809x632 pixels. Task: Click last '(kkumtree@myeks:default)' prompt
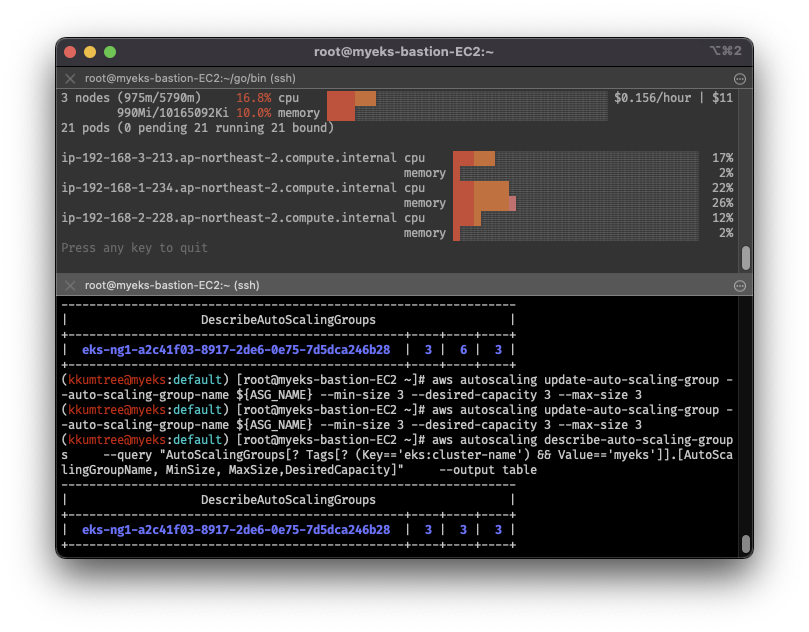[145, 440]
